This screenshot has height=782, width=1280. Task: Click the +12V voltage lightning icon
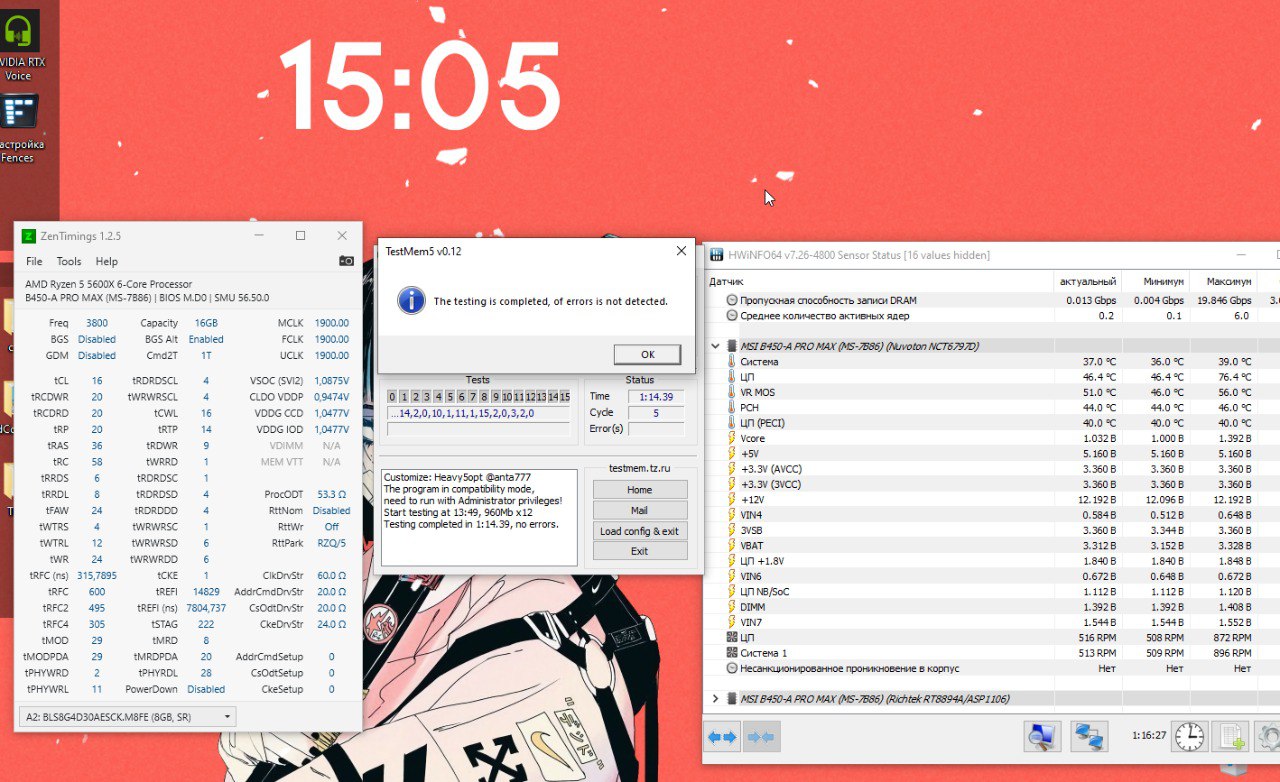pyautogui.click(x=732, y=499)
